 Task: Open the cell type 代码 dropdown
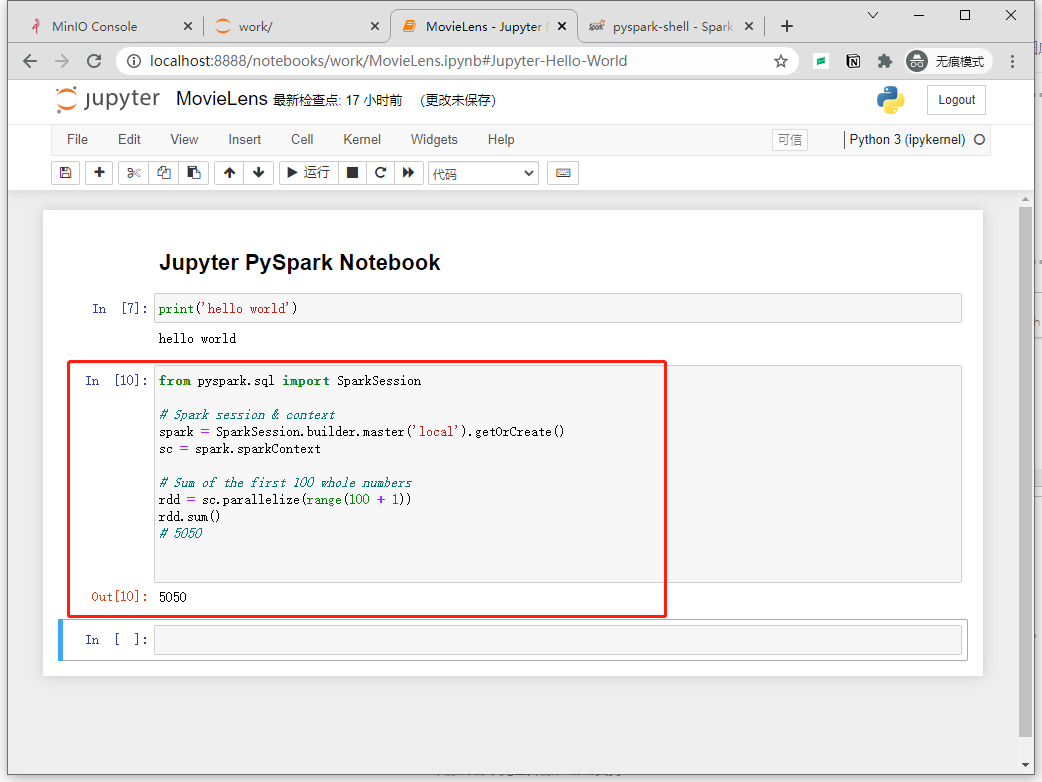click(x=483, y=173)
